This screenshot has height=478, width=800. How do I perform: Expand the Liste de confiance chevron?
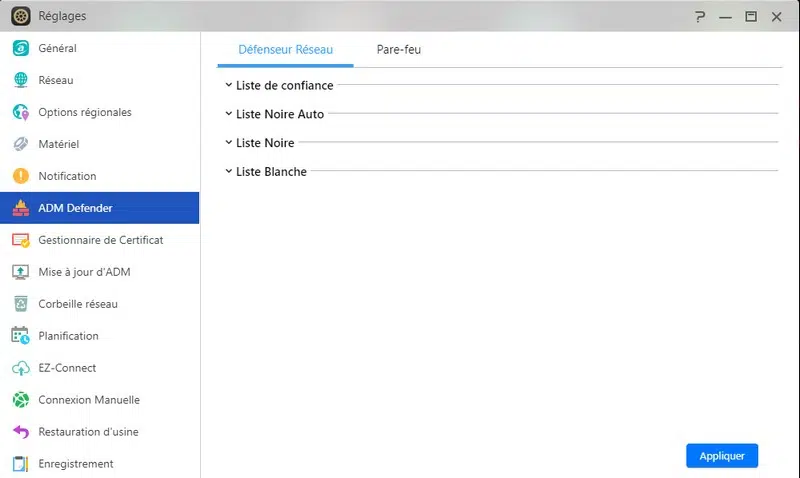[x=229, y=85]
